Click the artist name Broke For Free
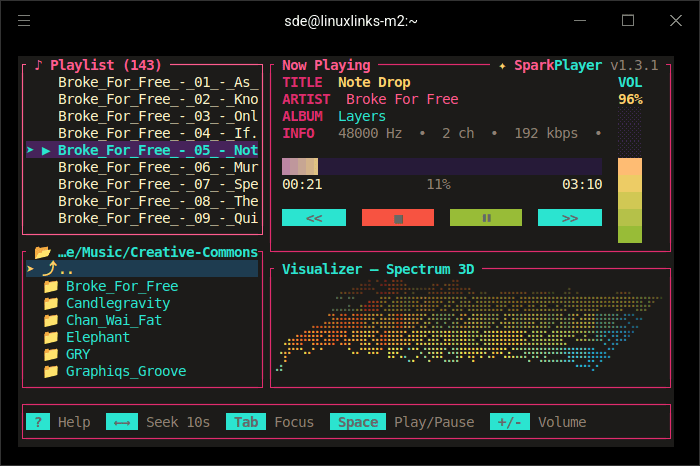Image resolution: width=700 pixels, height=466 pixels. tap(402, 99)
